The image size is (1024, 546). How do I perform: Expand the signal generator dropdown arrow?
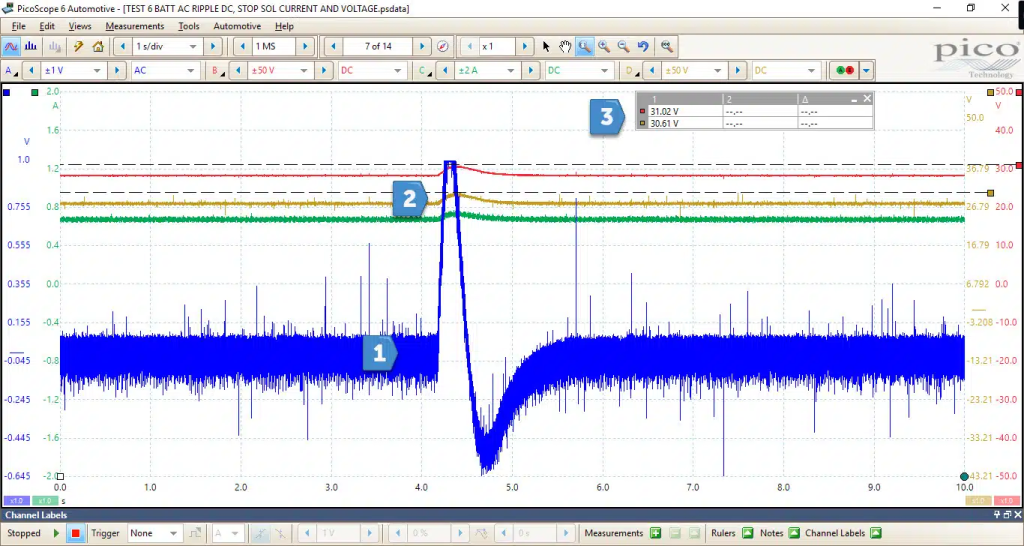866,71
